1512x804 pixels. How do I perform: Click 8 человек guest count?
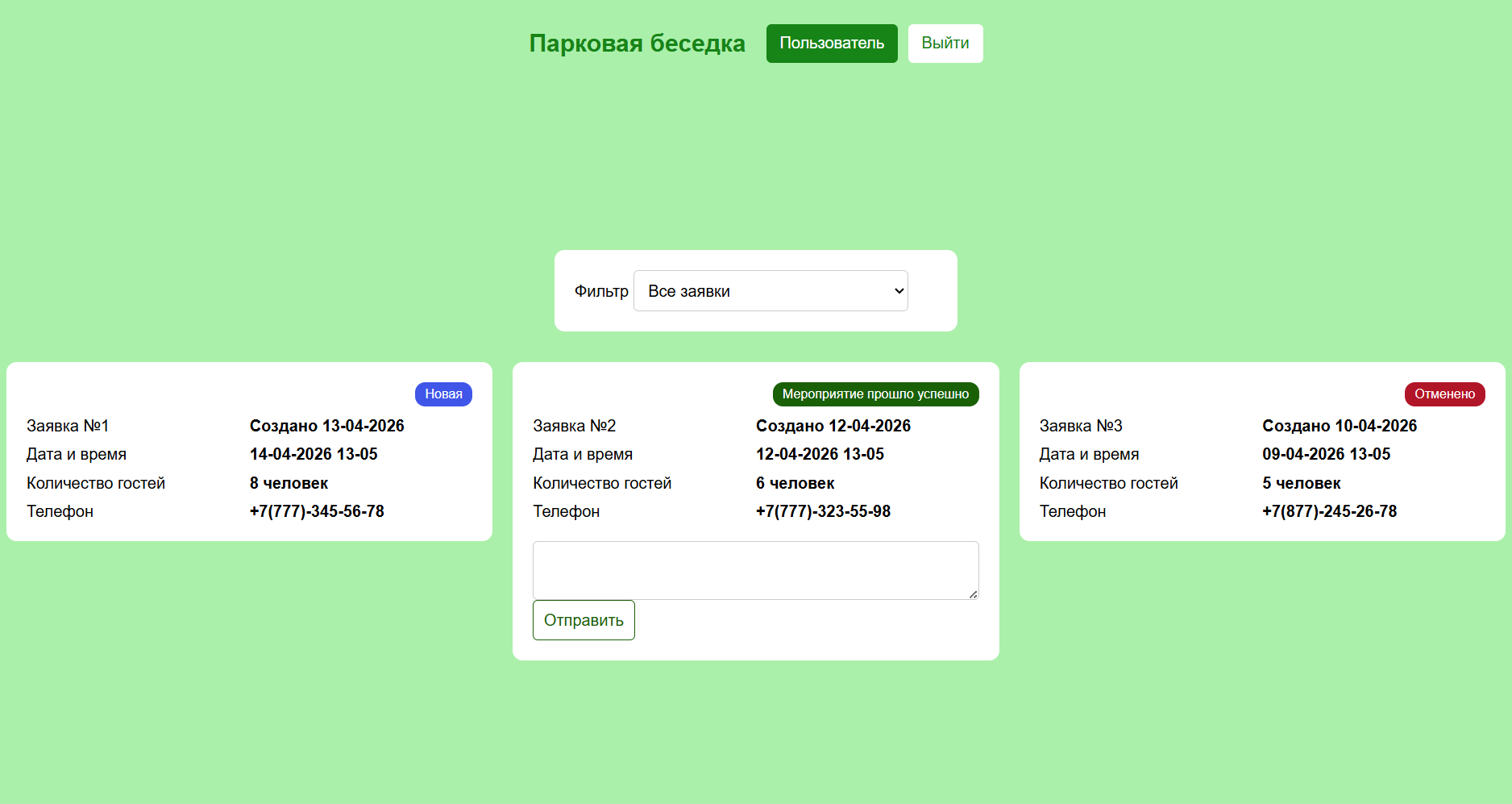click(289, 483)
